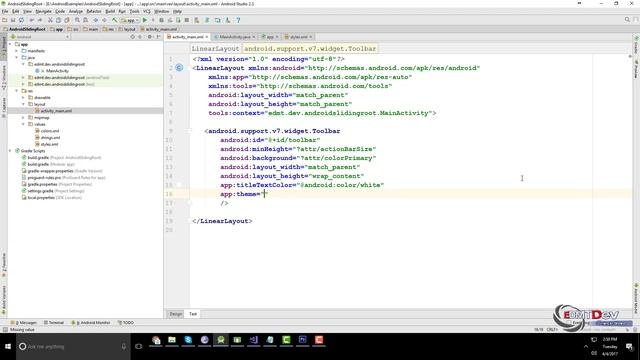640x360 pixels.
Task: Select strings.xml in the project tree
Action: [50, 138]
